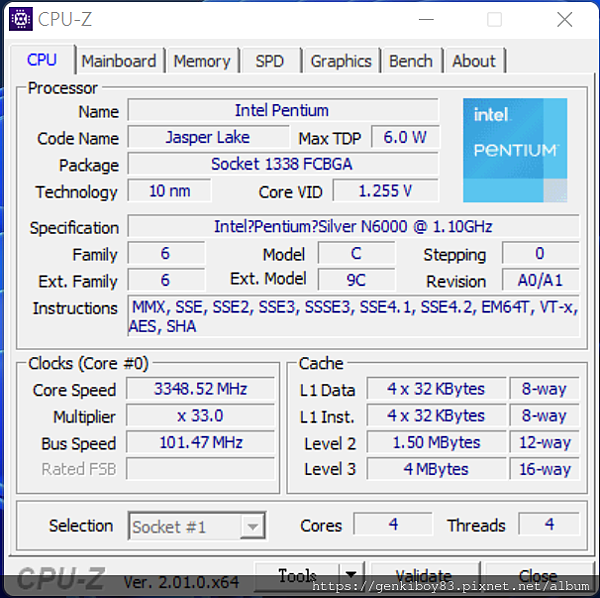Click the Ext. Model value 9C
The width and height of the screenshot is (600, 598).
coord(357,280)
